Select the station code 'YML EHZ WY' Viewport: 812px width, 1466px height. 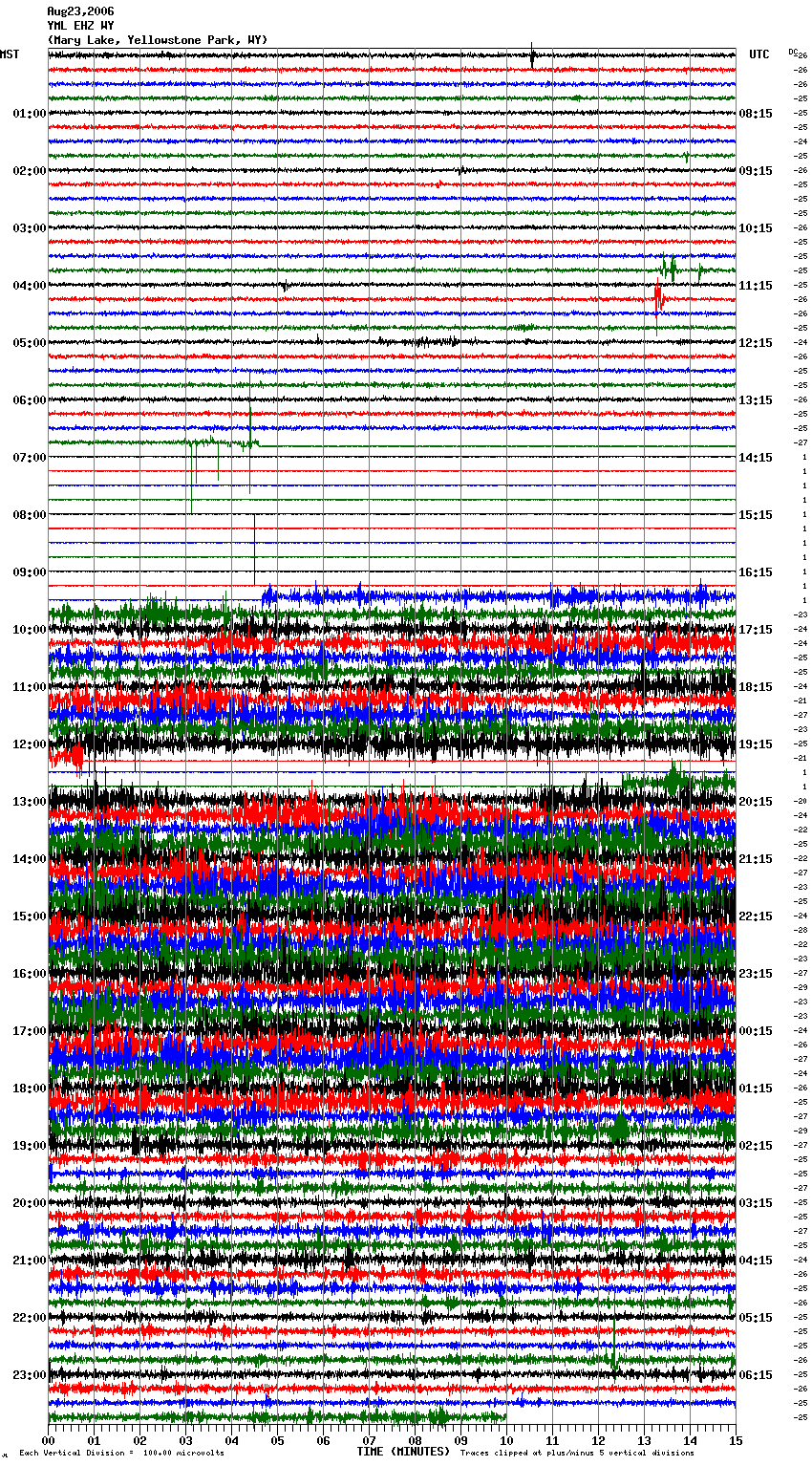click(x=80, y=26)
